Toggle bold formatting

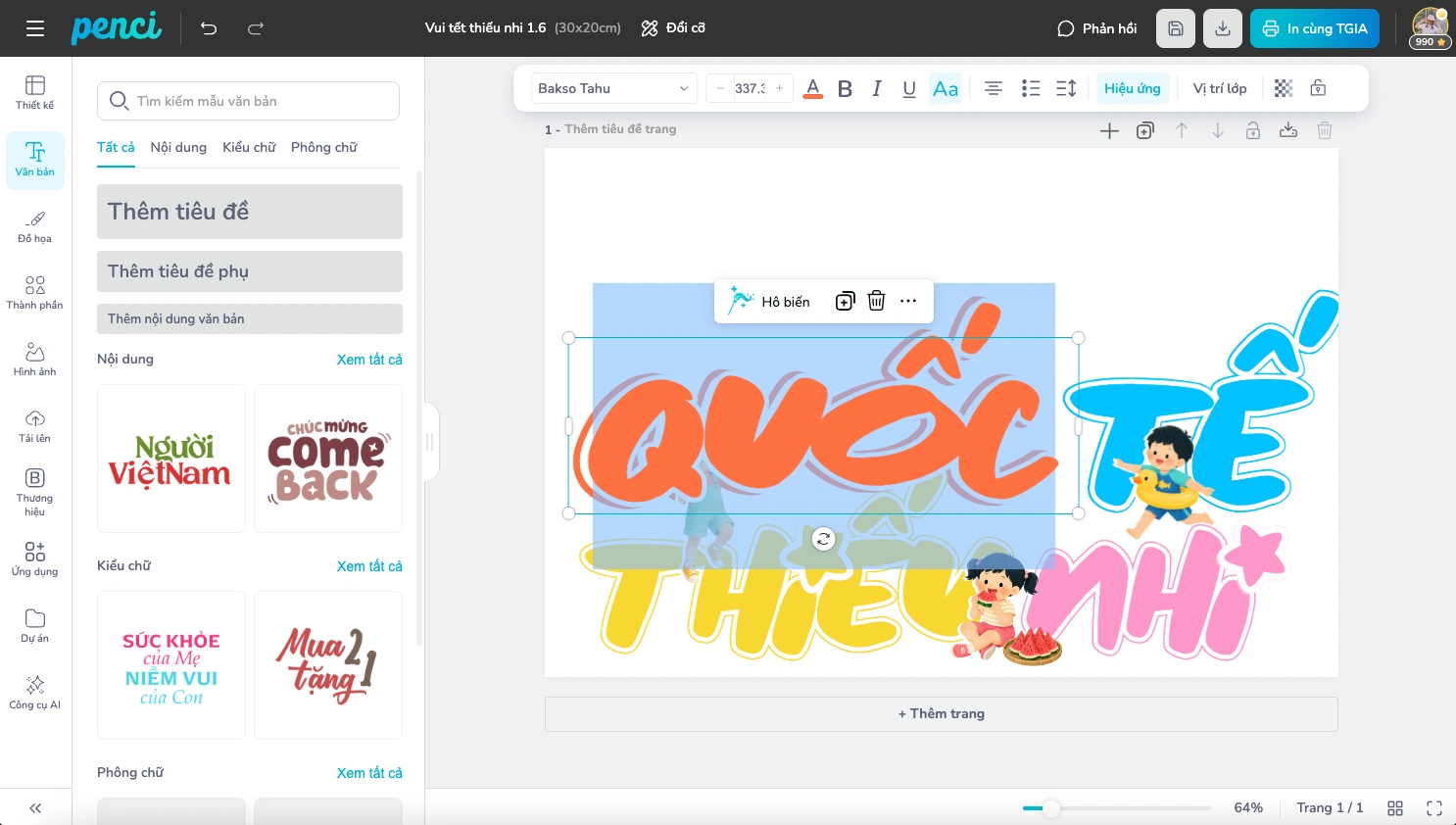coord(846,88)
